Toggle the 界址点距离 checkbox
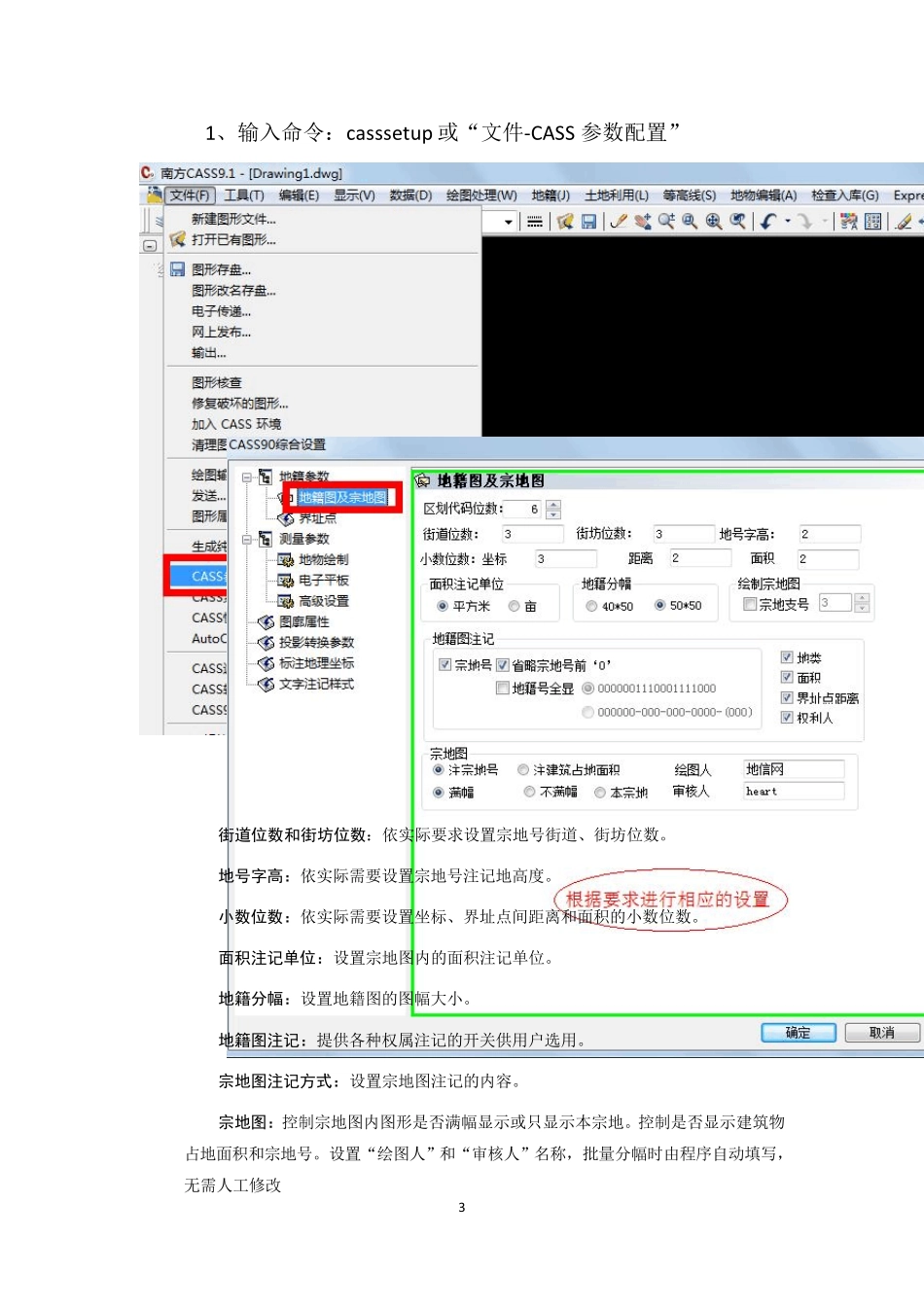Viewport: 924px width, 1308px height. click(x=787, y=697)
